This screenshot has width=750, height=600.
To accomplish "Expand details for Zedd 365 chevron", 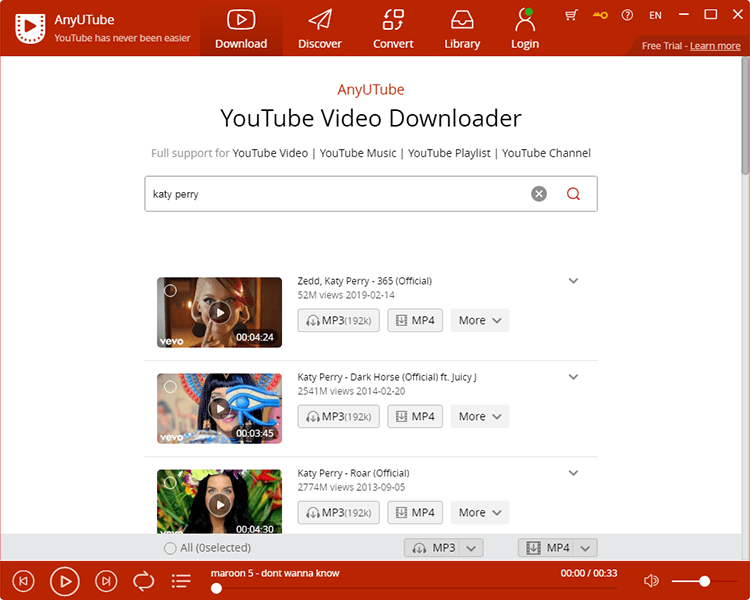I will [x=574, y=281].
